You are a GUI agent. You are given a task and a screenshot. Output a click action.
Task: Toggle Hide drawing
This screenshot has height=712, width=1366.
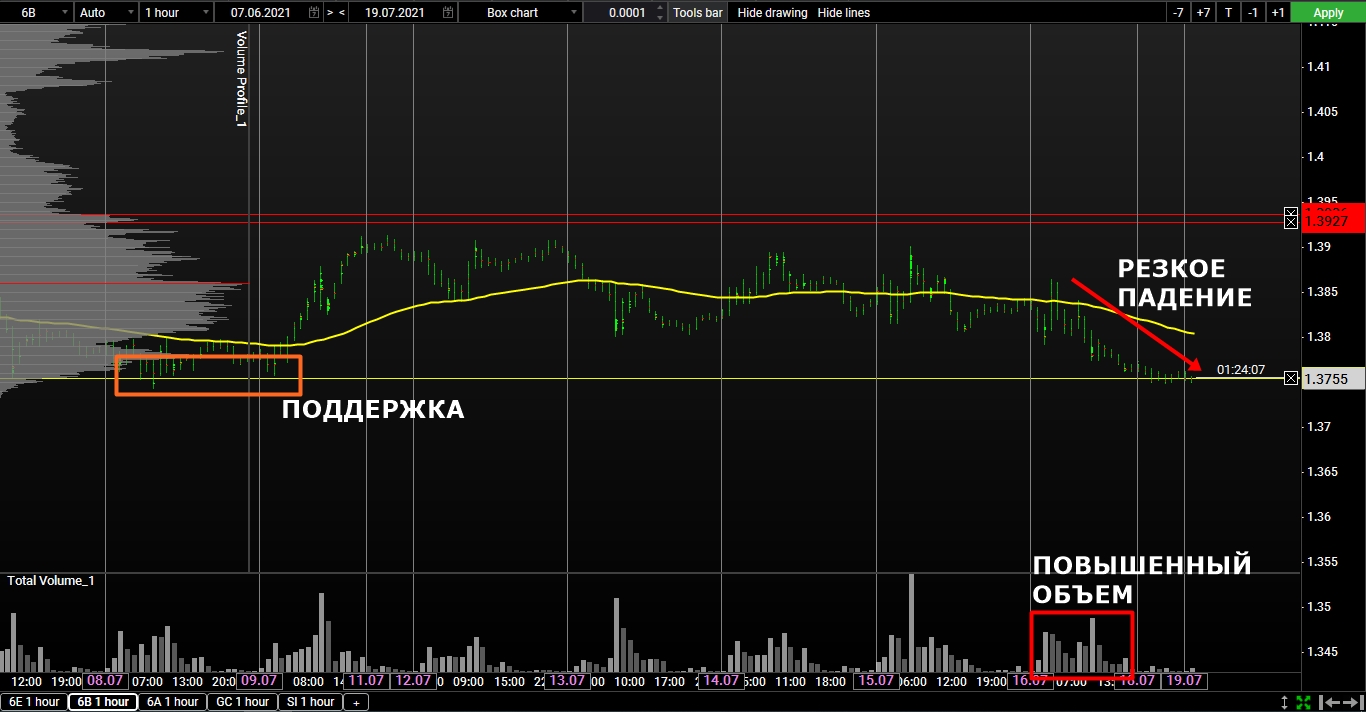[x=773, y=13]
